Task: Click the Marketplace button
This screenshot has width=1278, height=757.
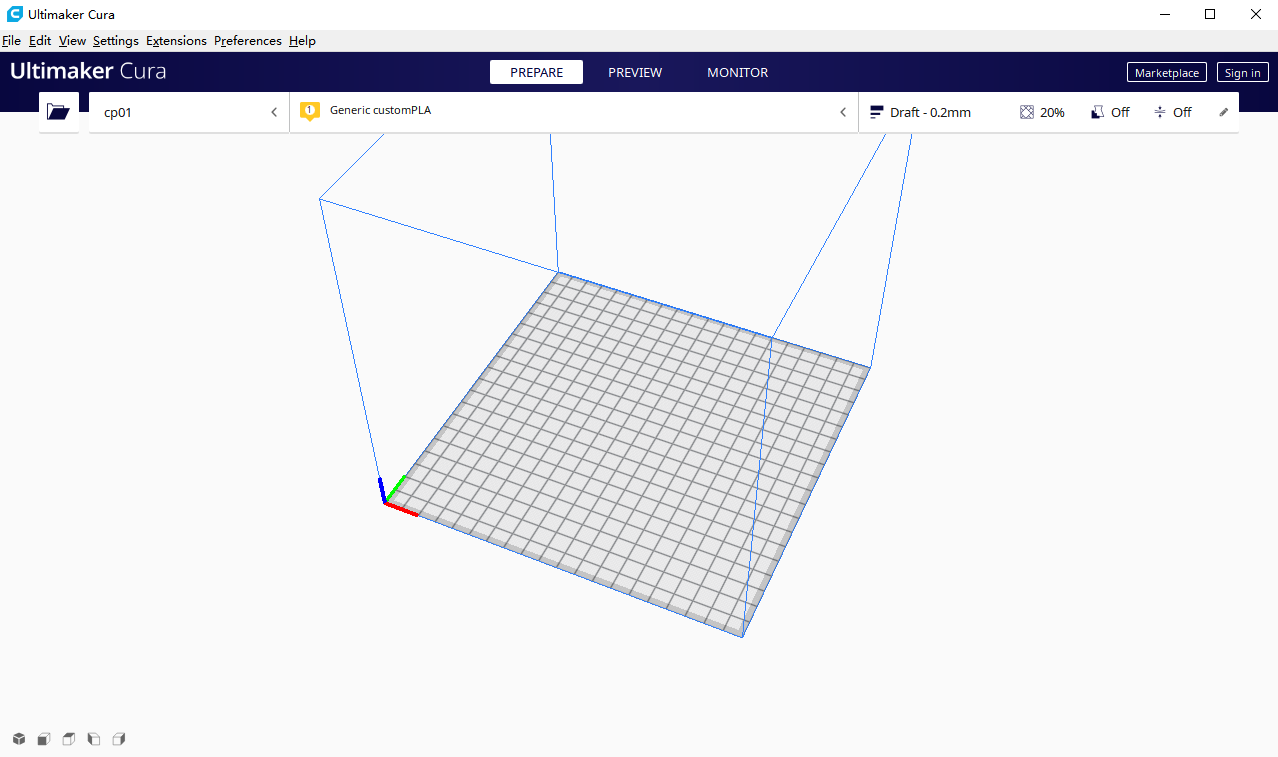Action: pos(1166,72)
